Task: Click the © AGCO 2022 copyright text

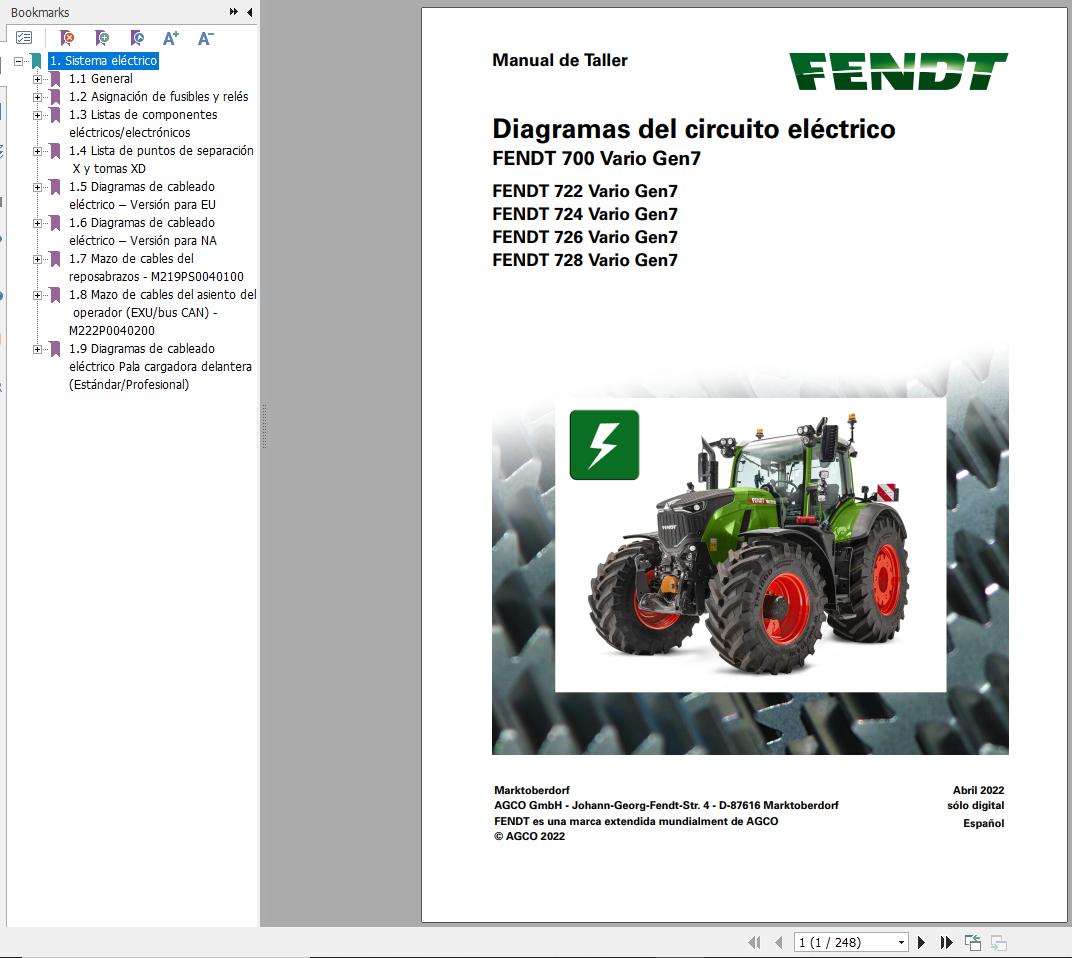Action: point(530,836)
